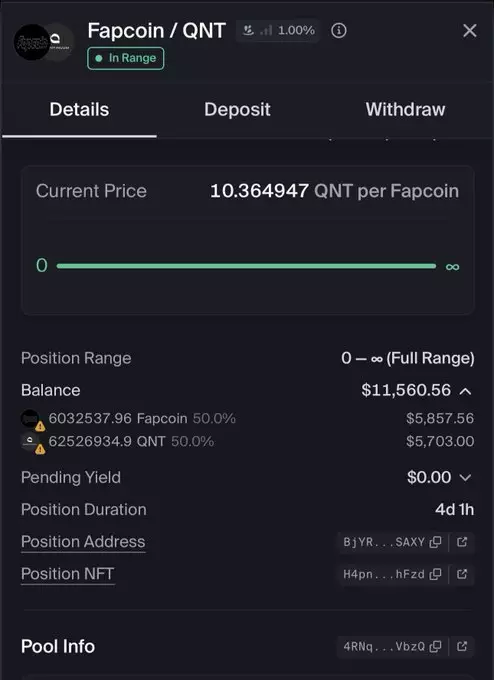Viewport: 494px width, 680px height.
Task: Open Position Address in external explorer
Action: click(x=462, y=542)
